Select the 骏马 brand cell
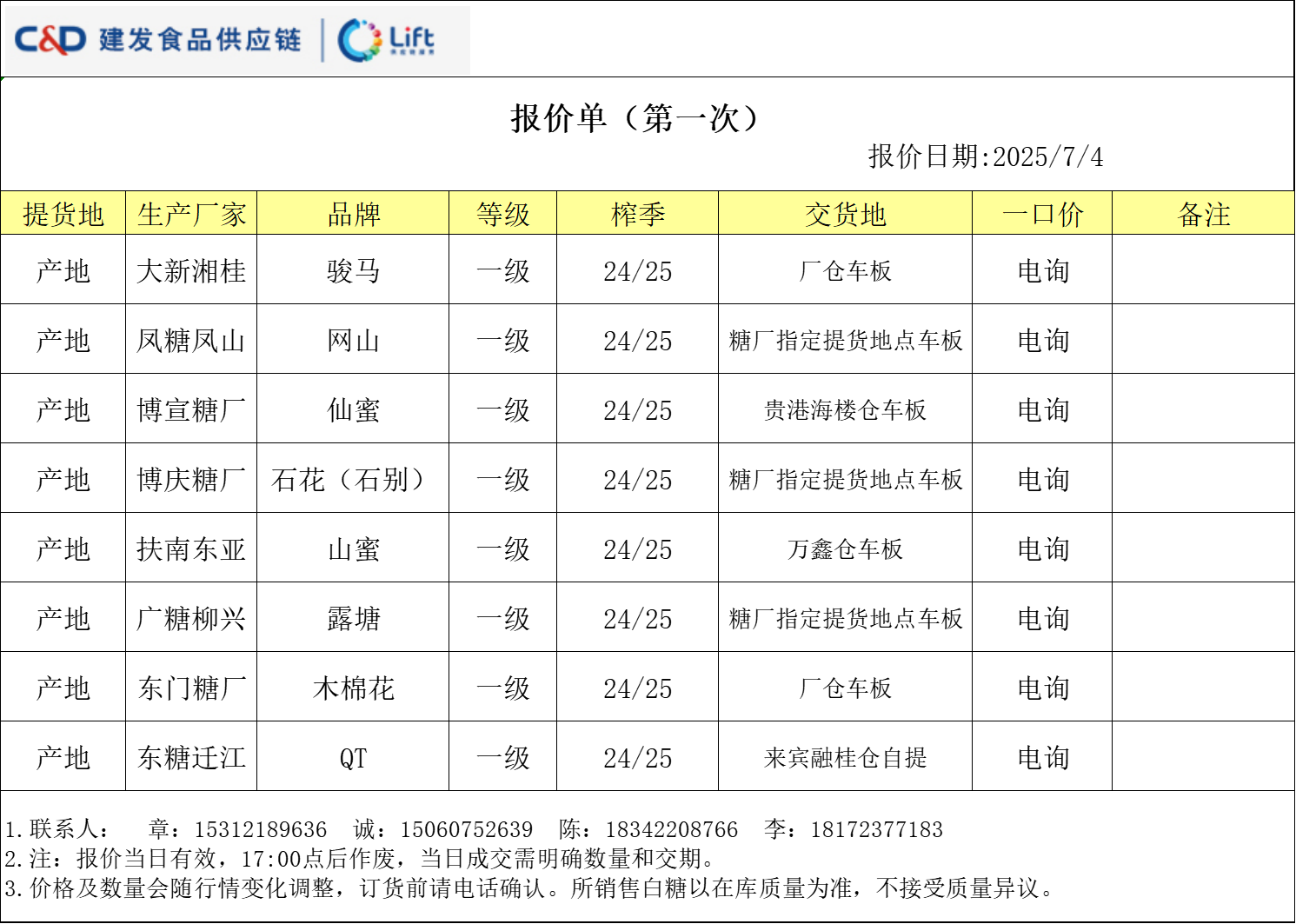 click(x=353, y=271)
